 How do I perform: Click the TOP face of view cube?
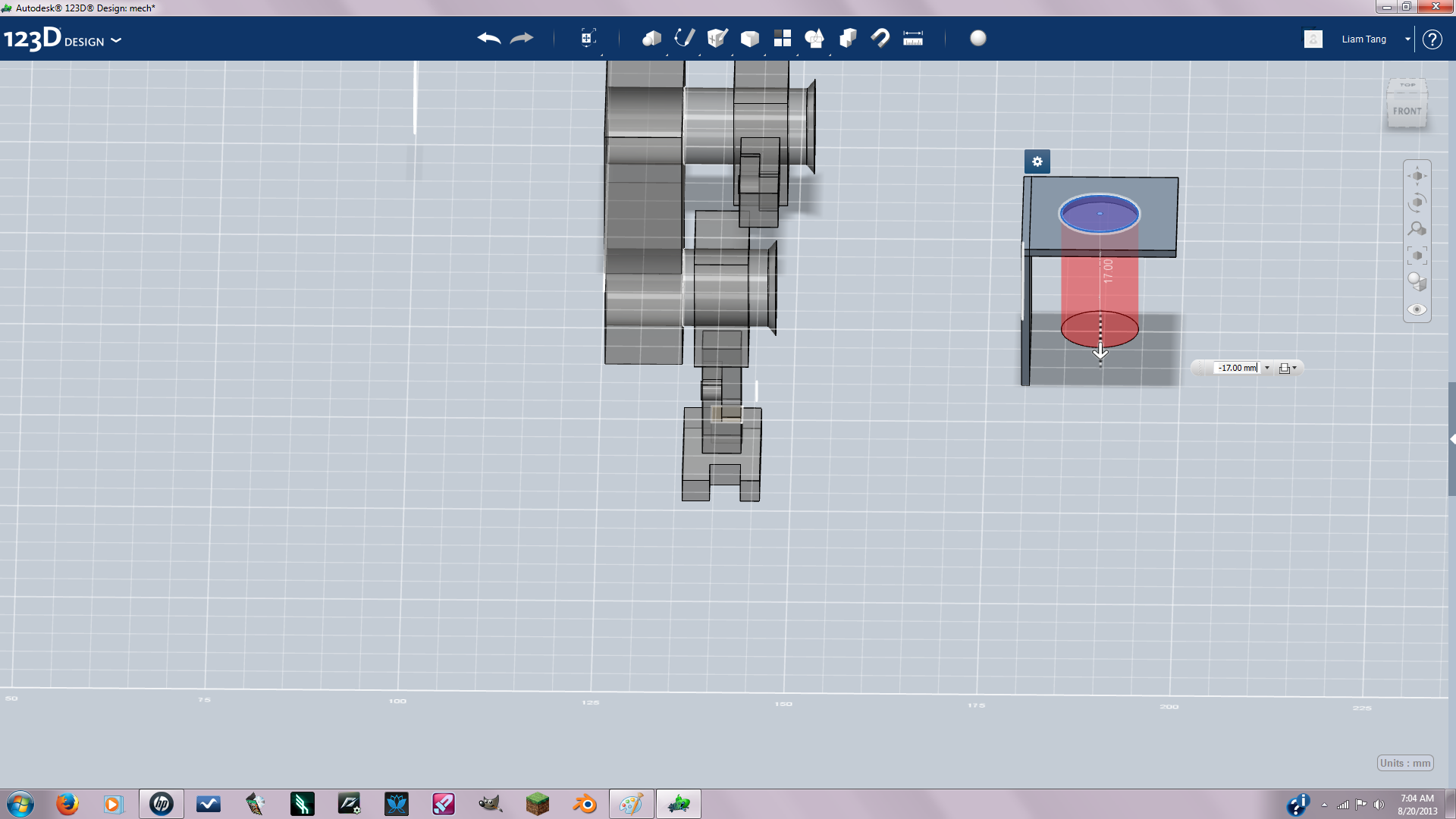[1407, 85]
